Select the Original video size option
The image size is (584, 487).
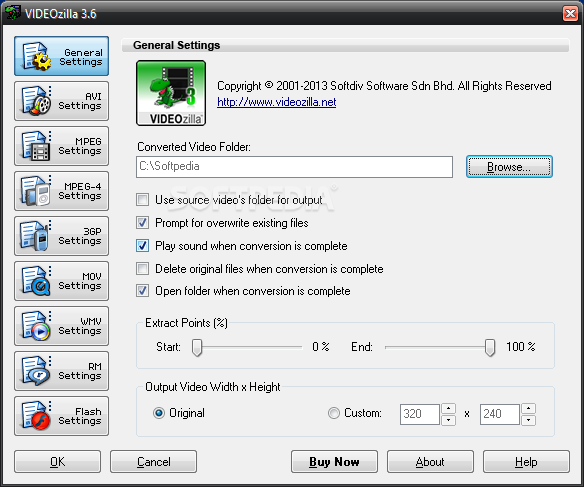tap(159, 413)
